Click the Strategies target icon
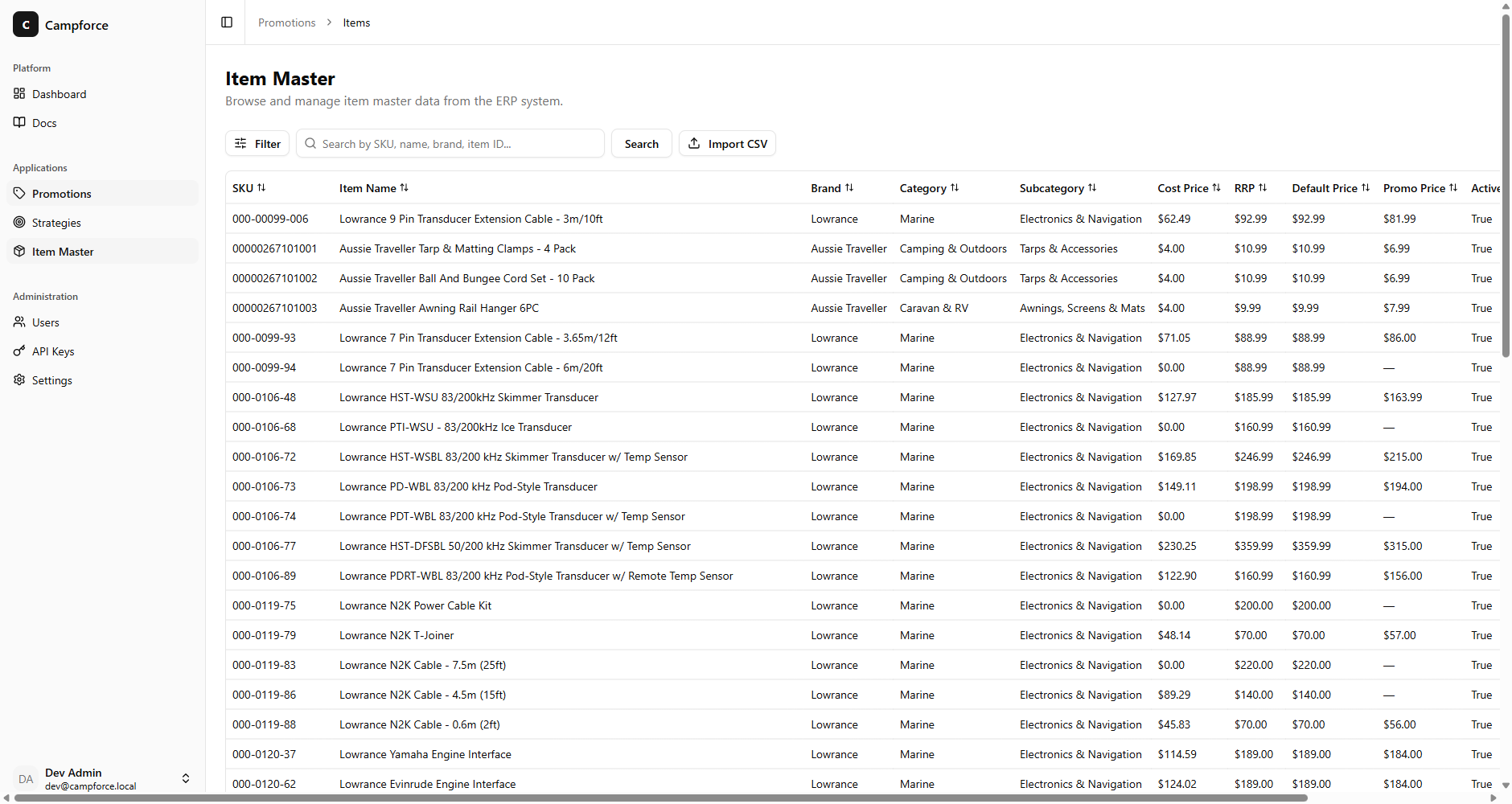This screenshot has width=1512, height=804. click(19, 223)
